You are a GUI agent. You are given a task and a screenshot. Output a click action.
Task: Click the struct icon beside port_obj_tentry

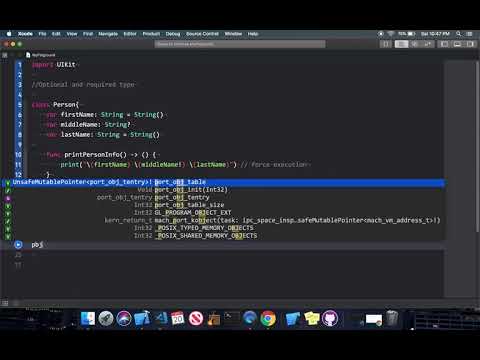(x=8, y=198)
